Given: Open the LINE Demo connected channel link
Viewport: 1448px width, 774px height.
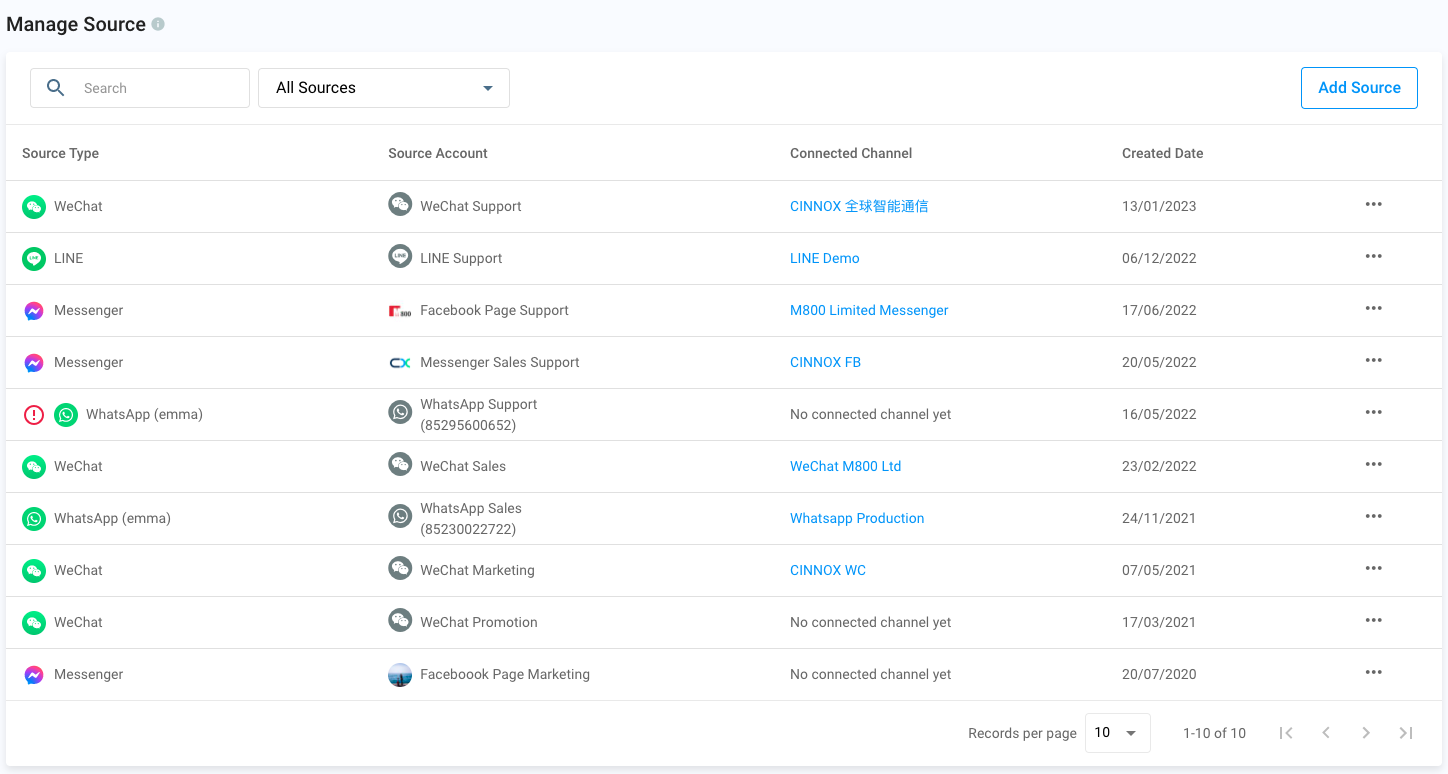Looking at the screenshot, I should click(x=824, y=258).
